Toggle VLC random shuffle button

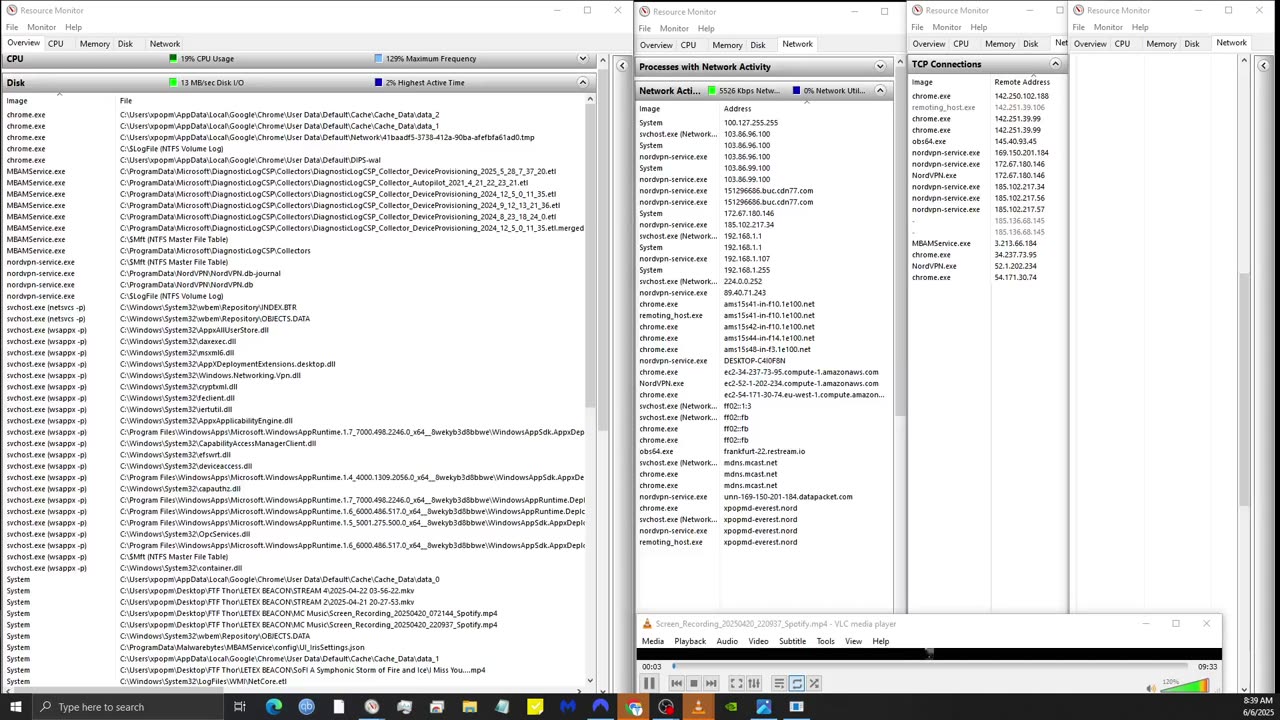pos(814,684)
